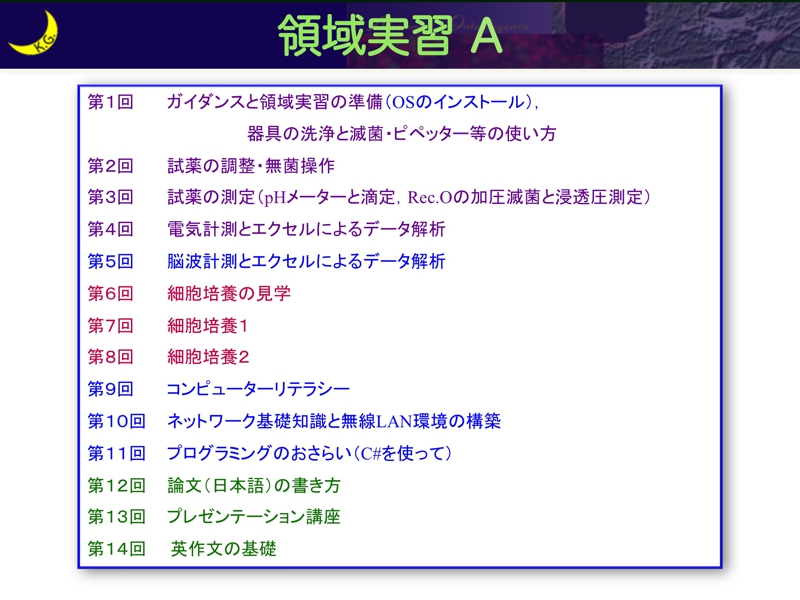Screen dimensions: 800x600
Task: Click 電気計測とエクセルによるデータ解析
Action: pyautogui.click(x=306, y=229)
